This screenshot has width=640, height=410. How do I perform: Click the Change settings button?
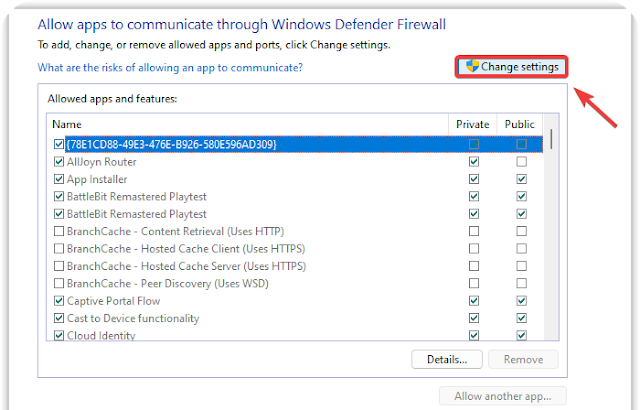pyautogui.click(x=511, y=66)
